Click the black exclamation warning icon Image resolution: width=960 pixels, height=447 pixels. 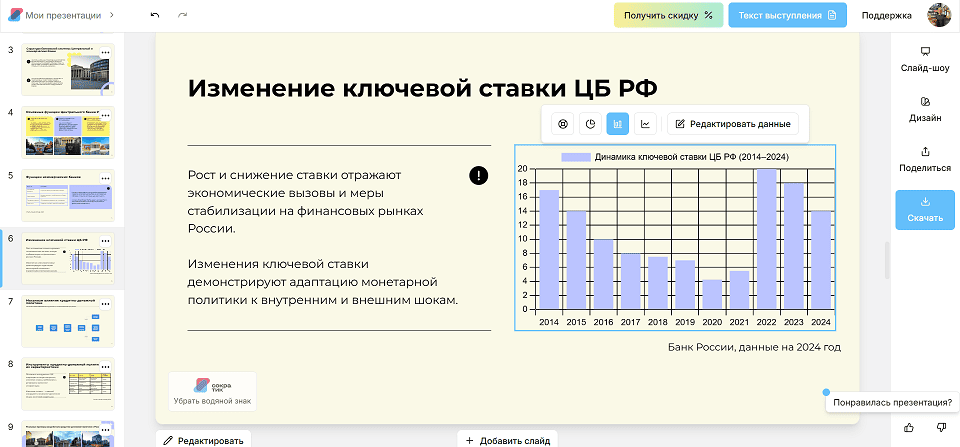coord(479,176)
